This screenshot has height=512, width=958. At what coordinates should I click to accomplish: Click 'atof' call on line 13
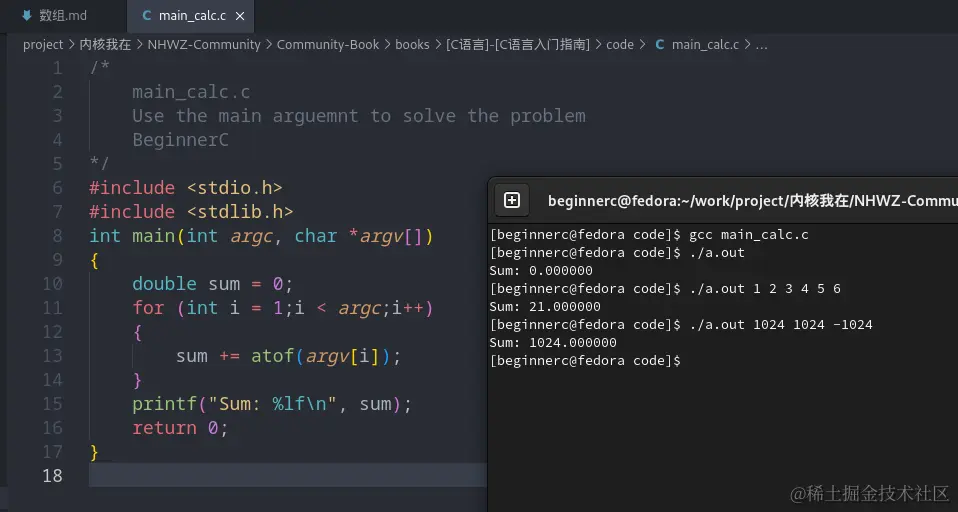pyautogui.click(x=272, y=356)
